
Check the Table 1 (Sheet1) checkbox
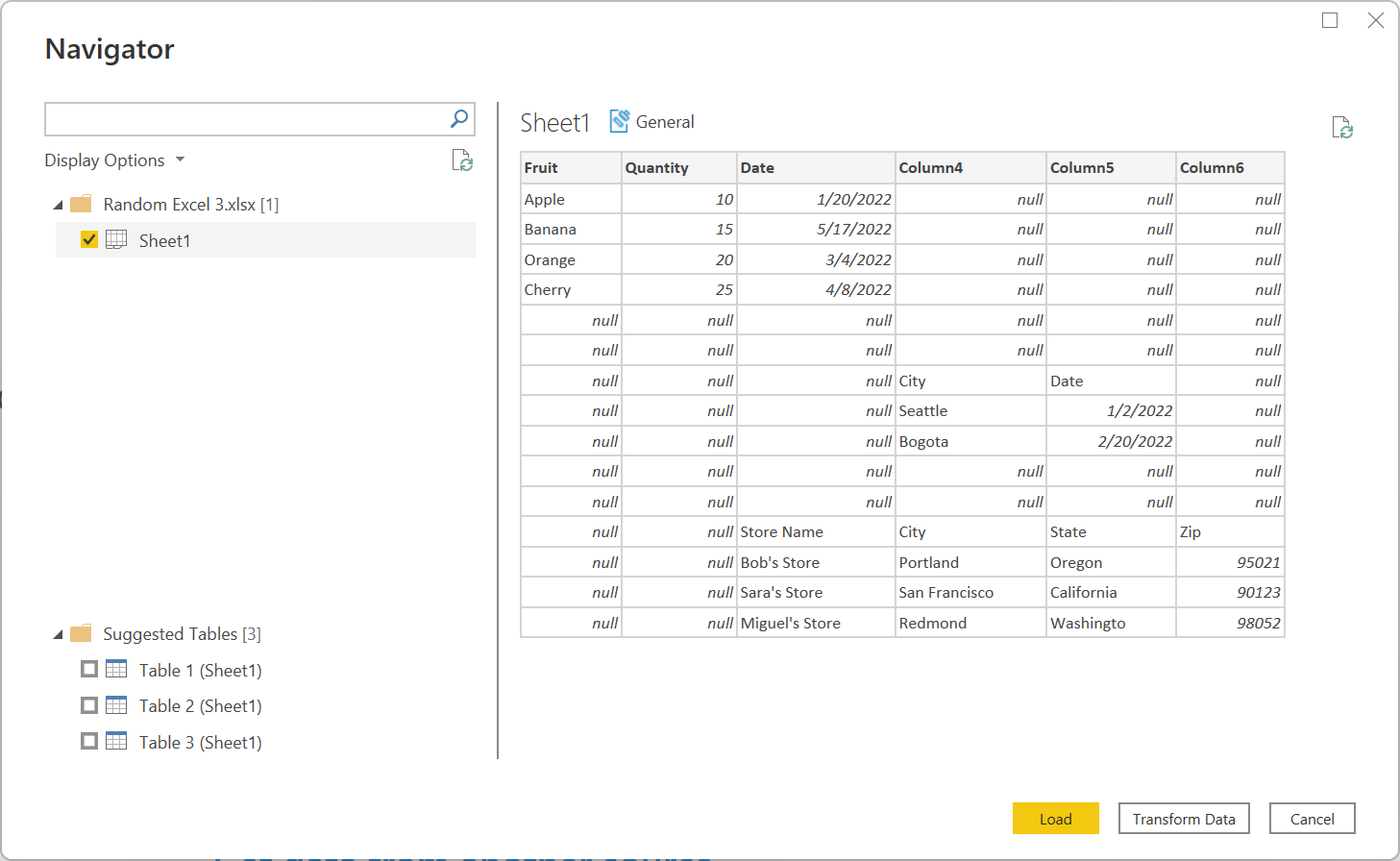[89, 670]
